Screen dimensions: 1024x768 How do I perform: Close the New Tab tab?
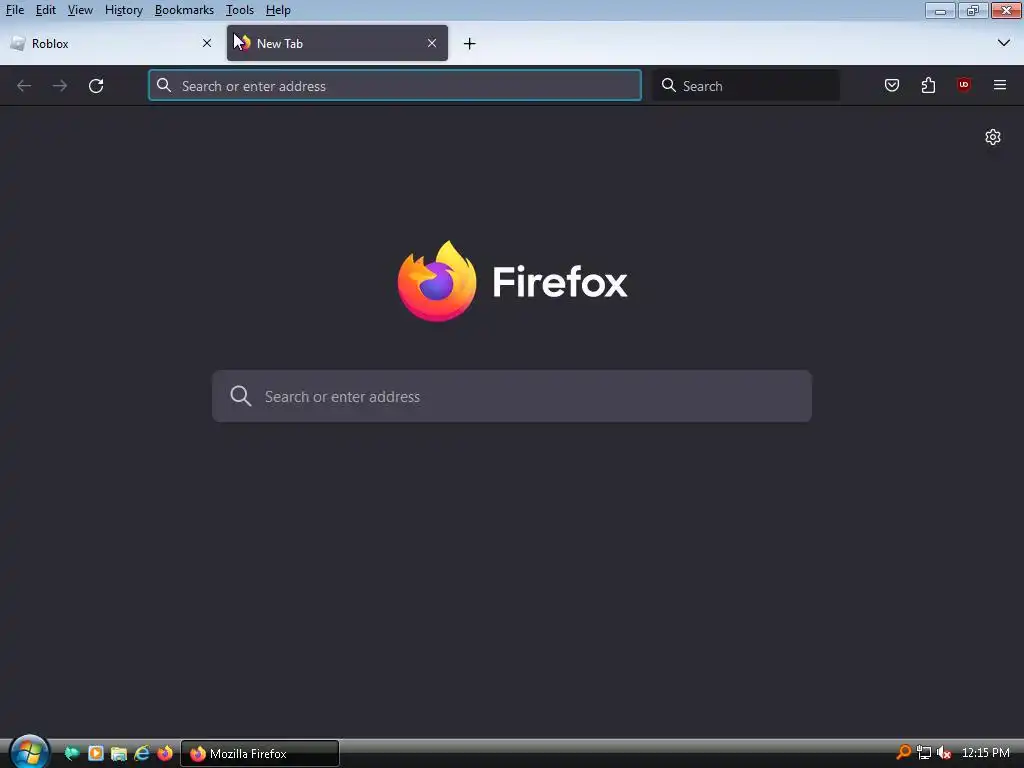(x=432, y=43)
